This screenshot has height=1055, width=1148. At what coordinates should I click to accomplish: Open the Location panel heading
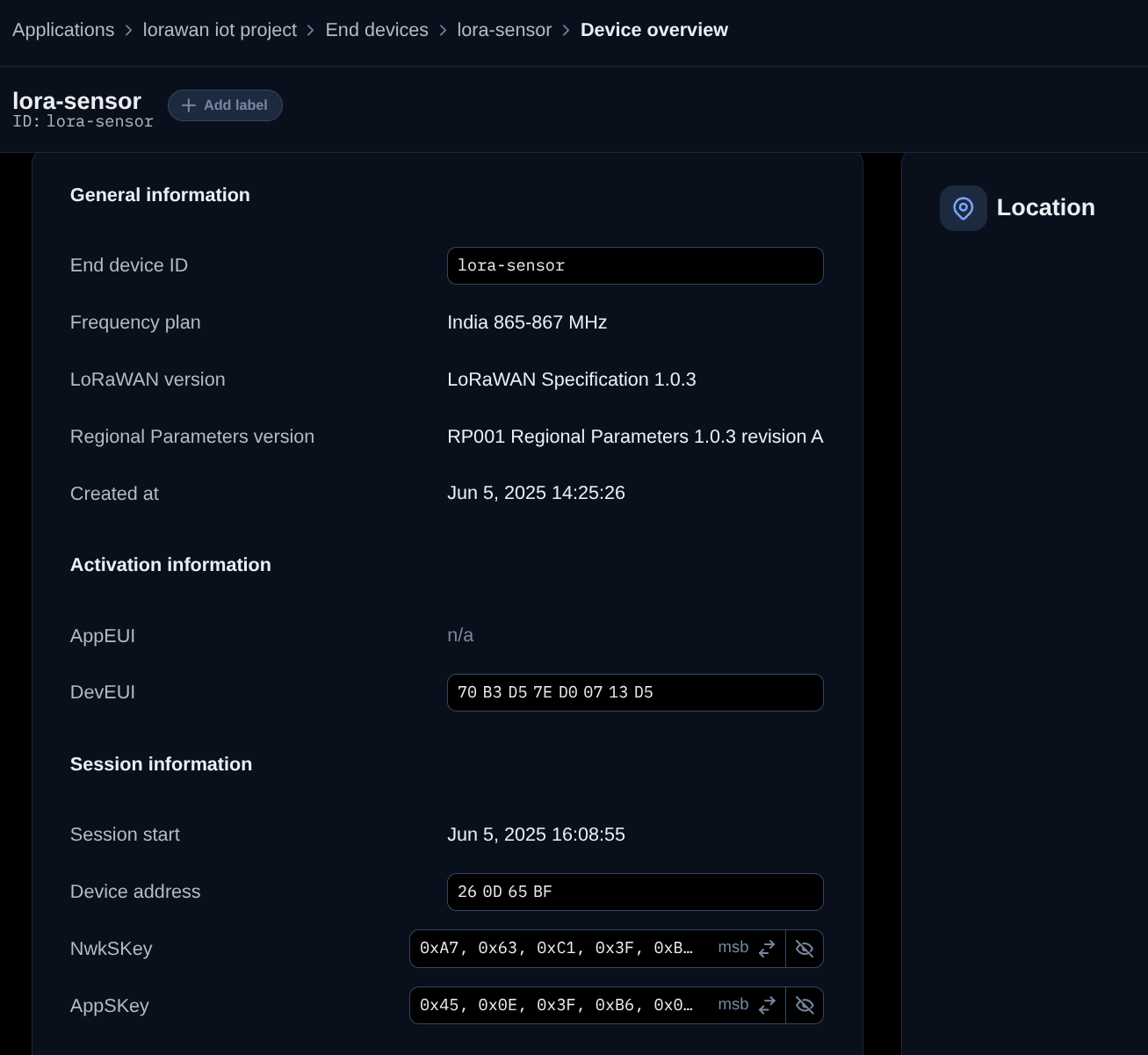tap(1046, 207)
